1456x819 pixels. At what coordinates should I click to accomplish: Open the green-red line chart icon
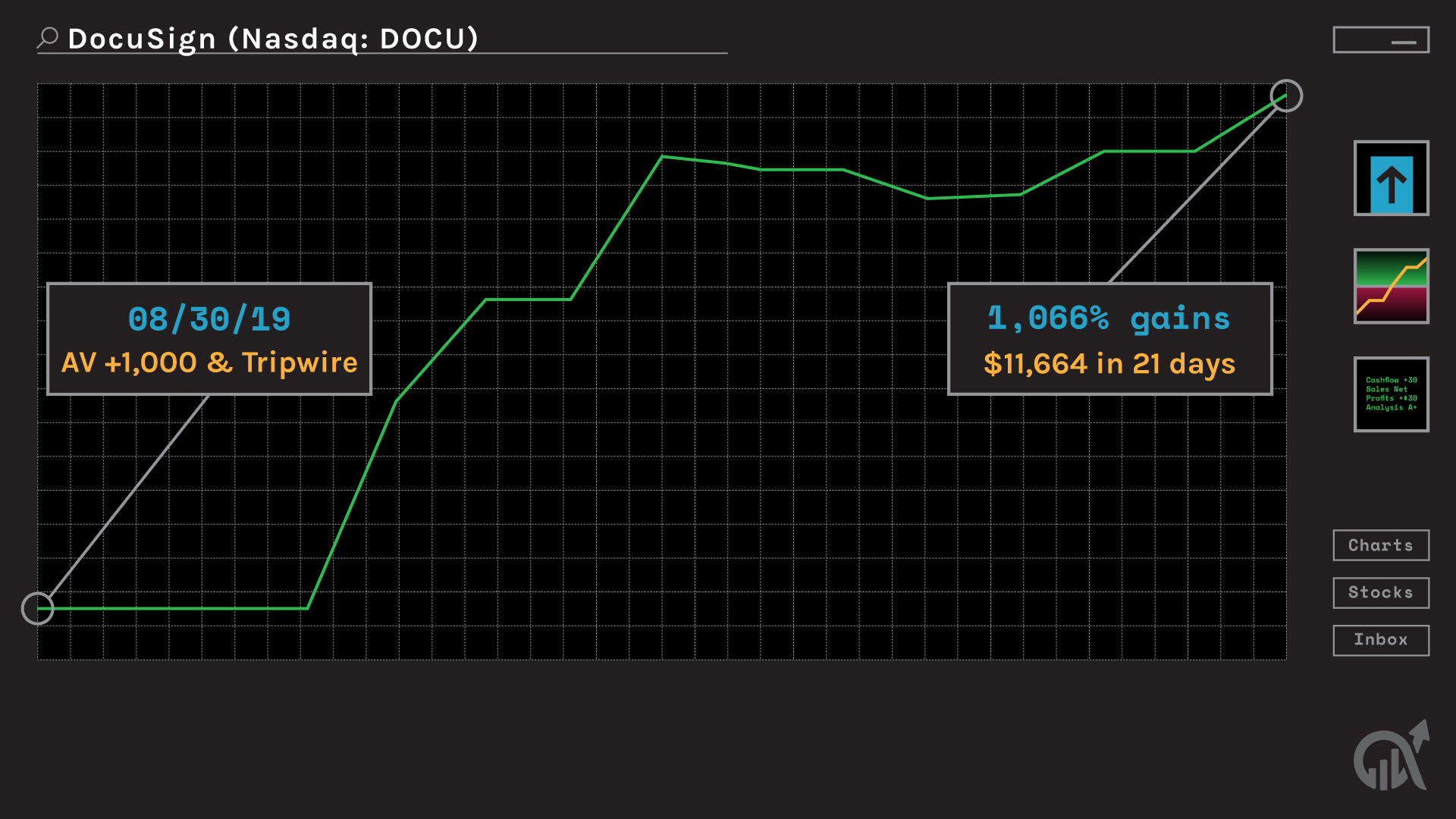(x=1391, y=286)
